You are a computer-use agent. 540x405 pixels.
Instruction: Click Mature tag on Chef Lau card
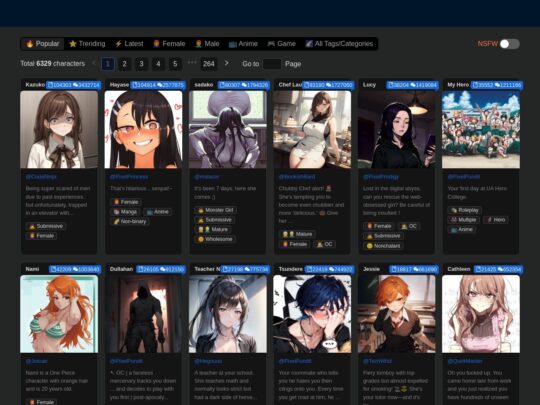[x=297, y=234]
